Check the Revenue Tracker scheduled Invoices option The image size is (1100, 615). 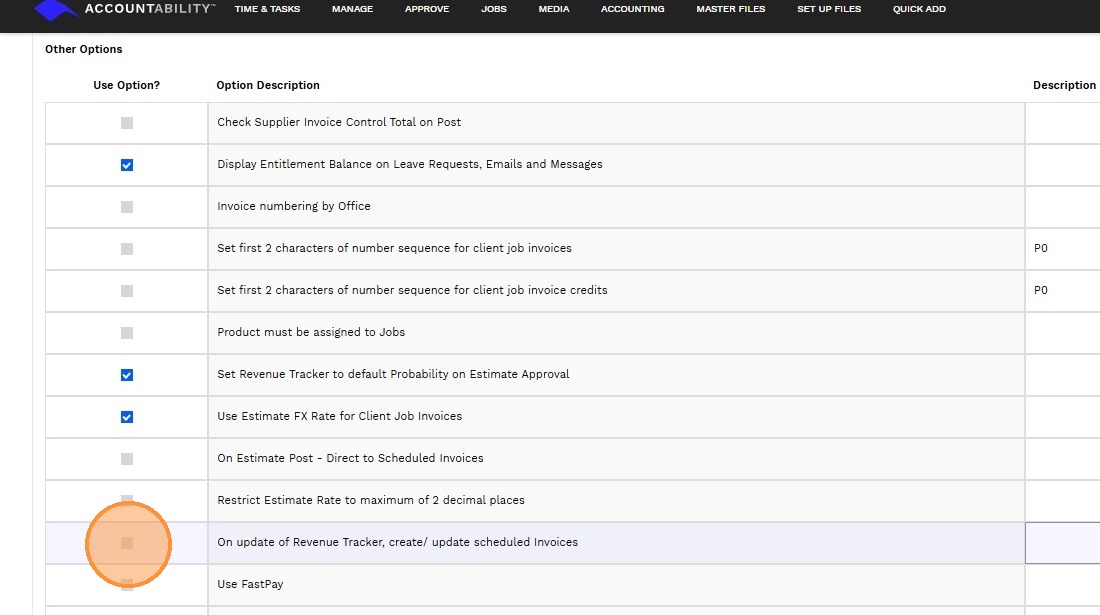pos(127,543)
